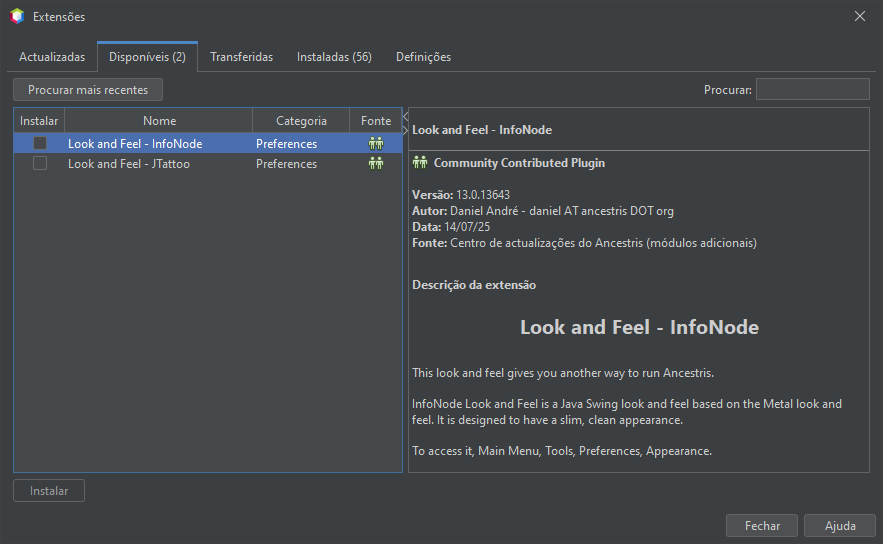Click the Instalar button below the list
Screen dimensions: 883x544
coord(49,491)
